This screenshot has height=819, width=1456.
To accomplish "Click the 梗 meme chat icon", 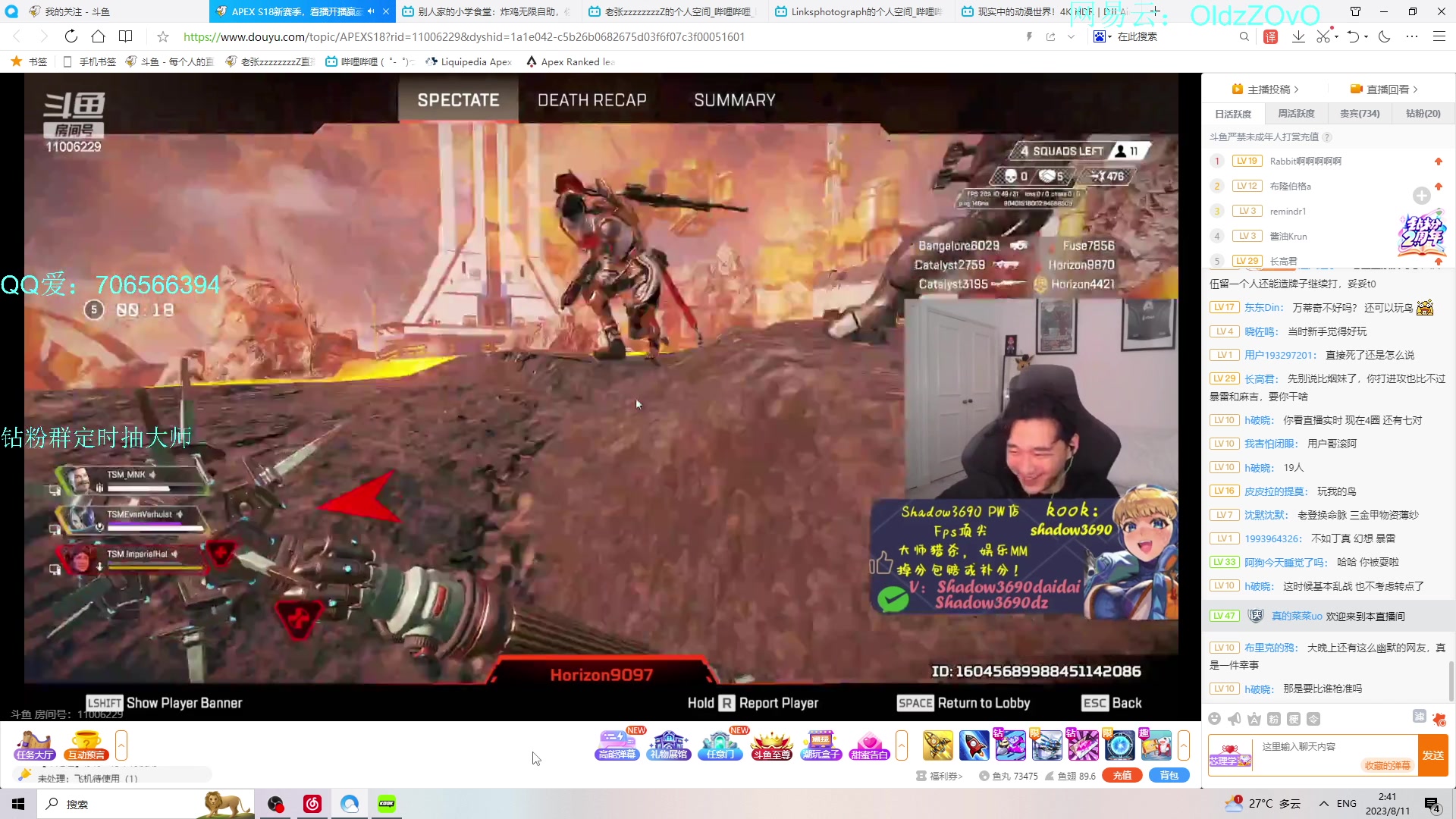I will pos(1293,719).
